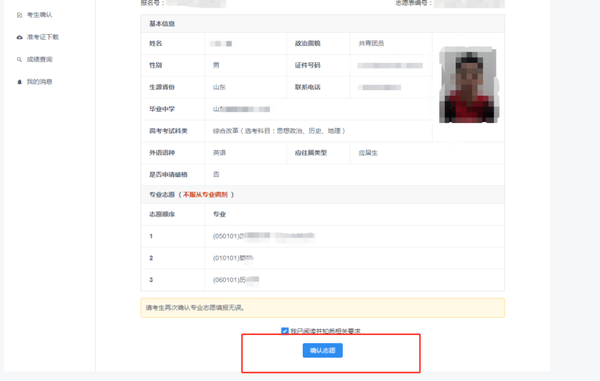
Task: Click the 联系电话 label
Action: point(308,87)
